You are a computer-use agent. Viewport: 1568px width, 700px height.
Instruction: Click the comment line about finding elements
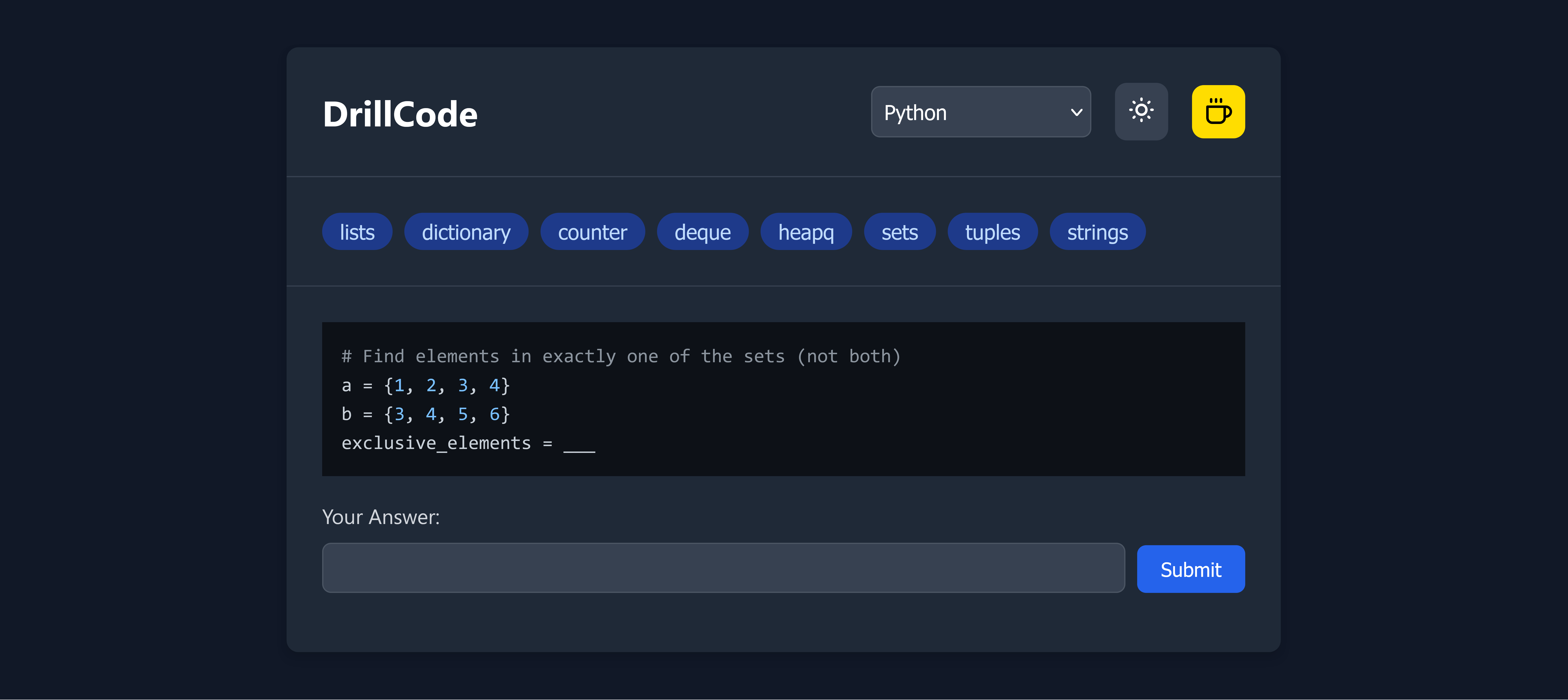click(621, 356)
